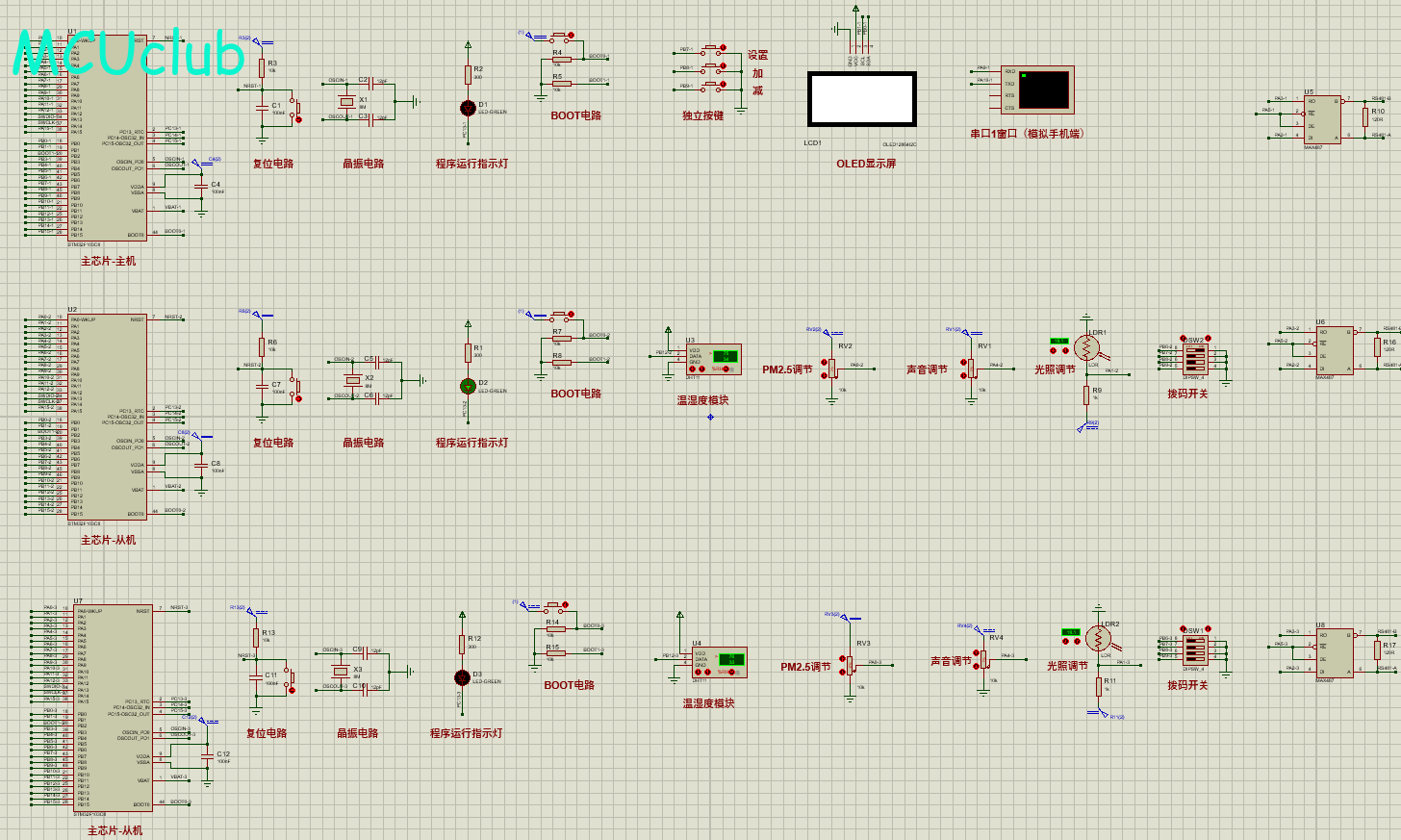Click the OLED显示屏 label
The width and height of the screenshot is (1401, 840).
[x=866, y=164]
